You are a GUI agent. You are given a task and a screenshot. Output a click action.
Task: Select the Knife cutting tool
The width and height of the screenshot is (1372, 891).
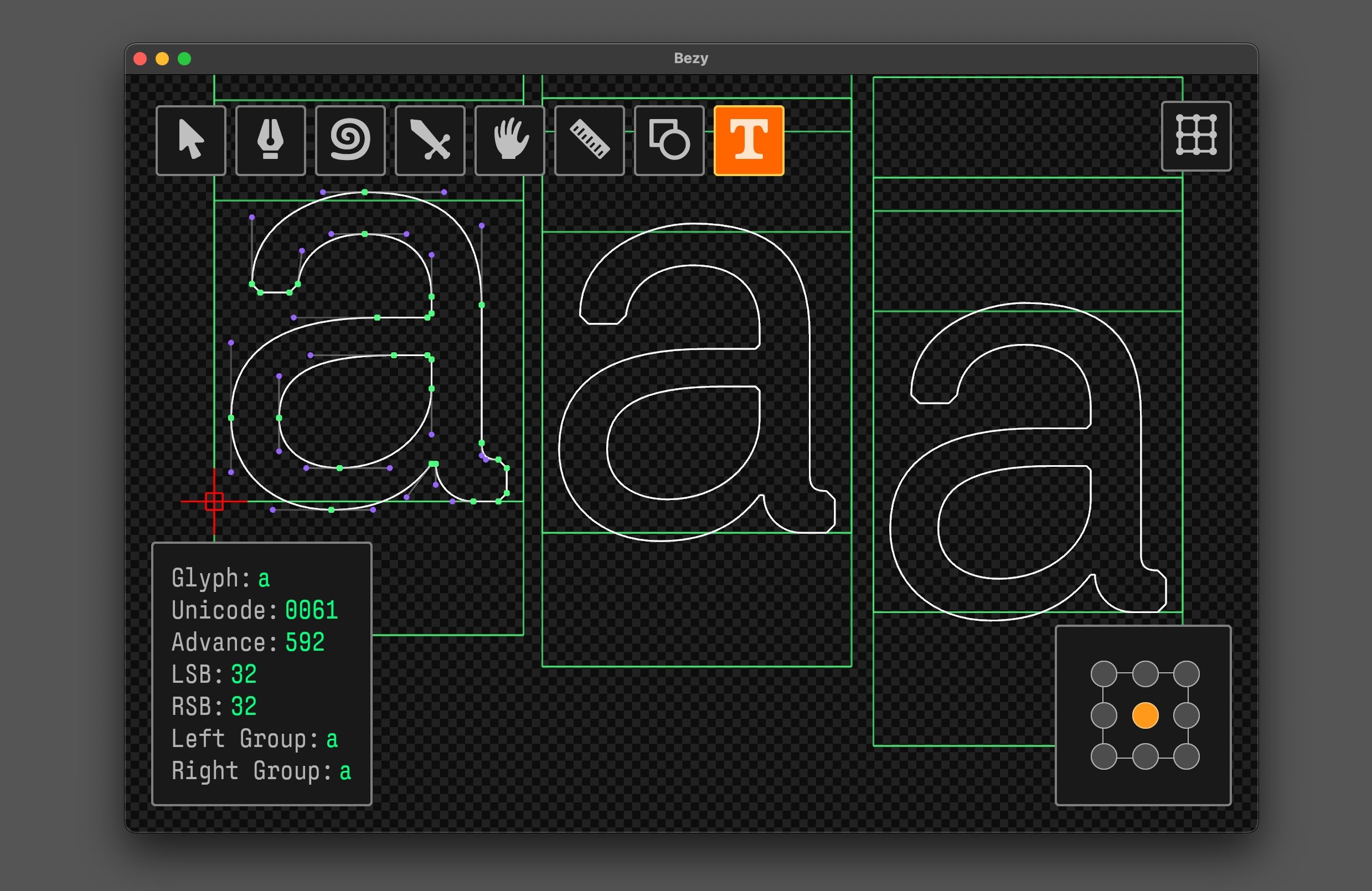click(x=430, y=140)
